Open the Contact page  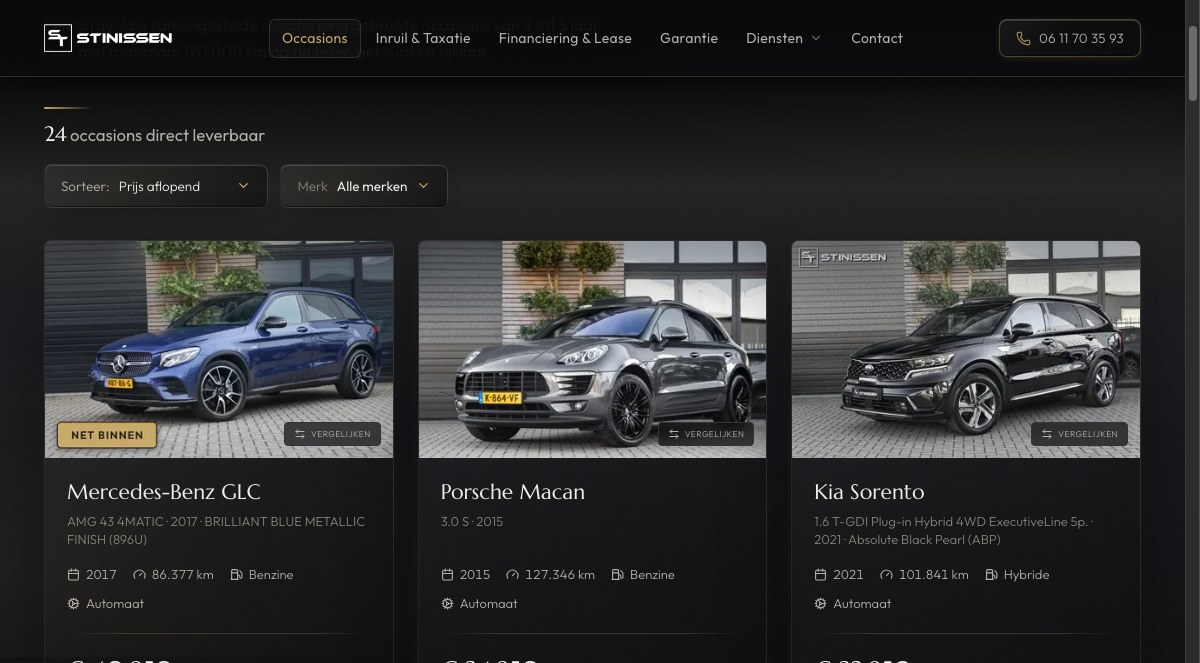point(877,38)
